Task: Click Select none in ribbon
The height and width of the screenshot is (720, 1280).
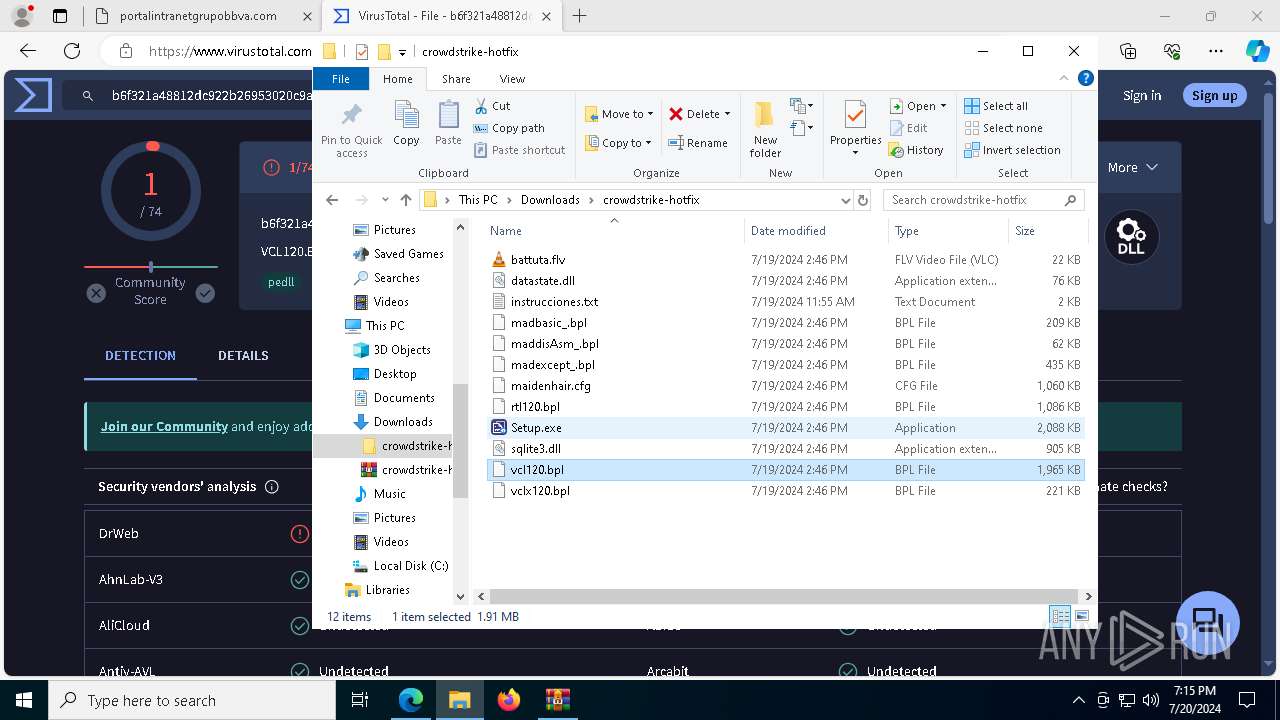Action: point(1003,128)
